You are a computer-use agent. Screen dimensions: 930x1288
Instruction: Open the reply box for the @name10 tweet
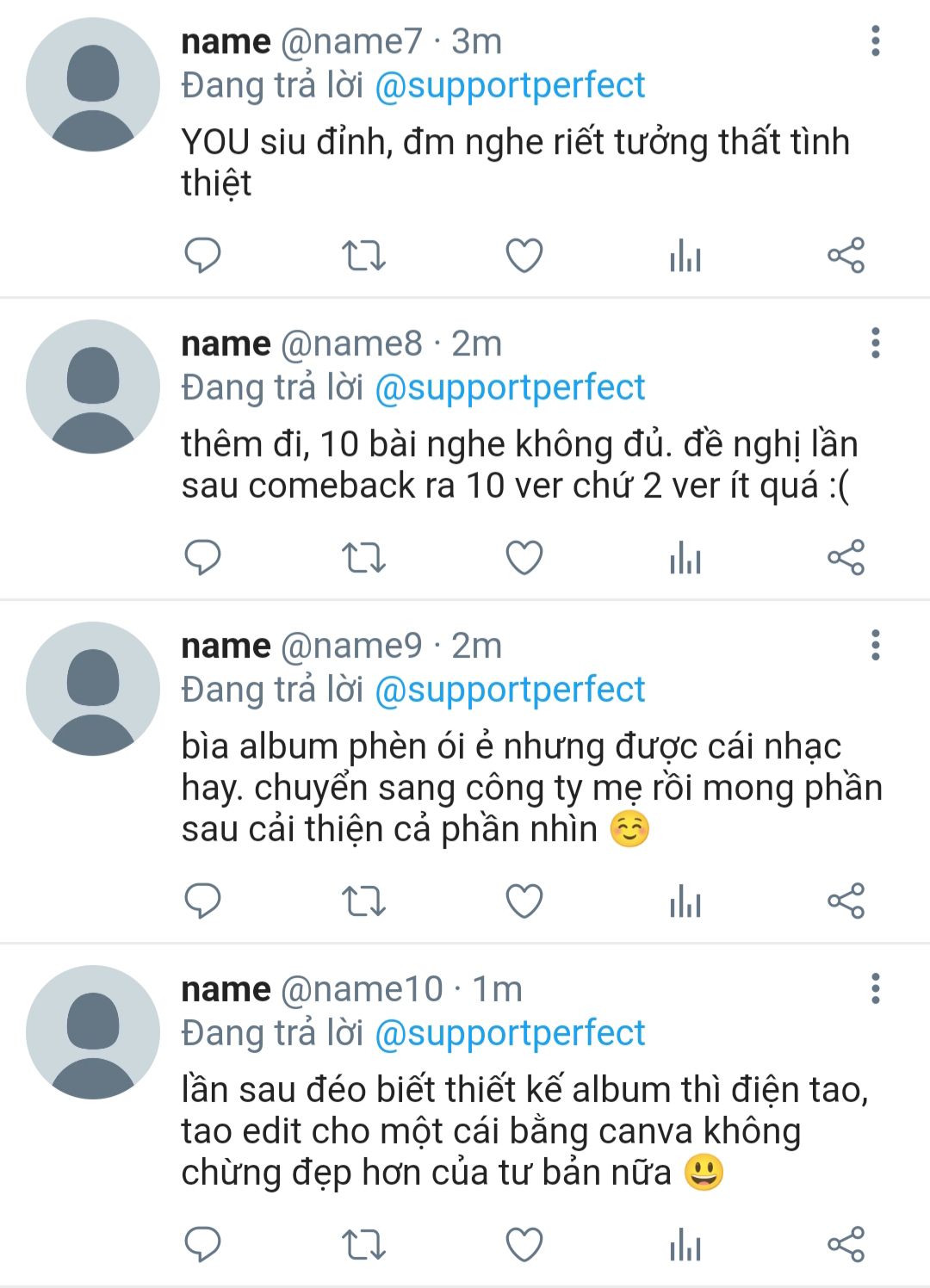click(203, 1245)
